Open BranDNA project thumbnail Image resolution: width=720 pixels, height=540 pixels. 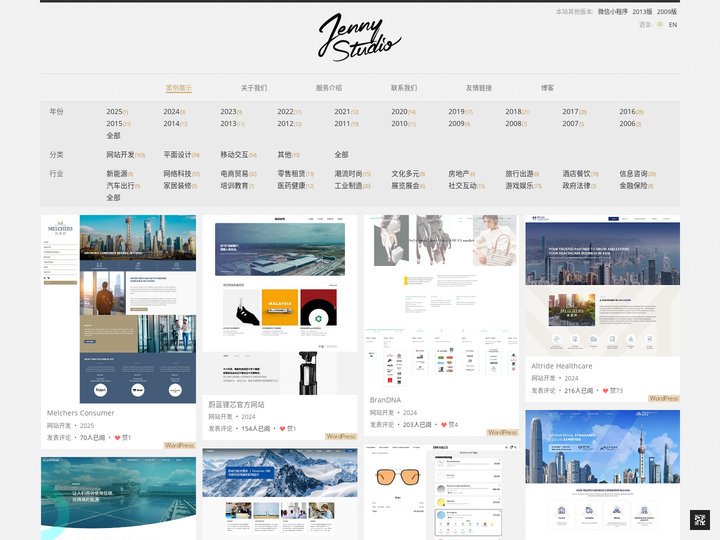click(441, 303)
